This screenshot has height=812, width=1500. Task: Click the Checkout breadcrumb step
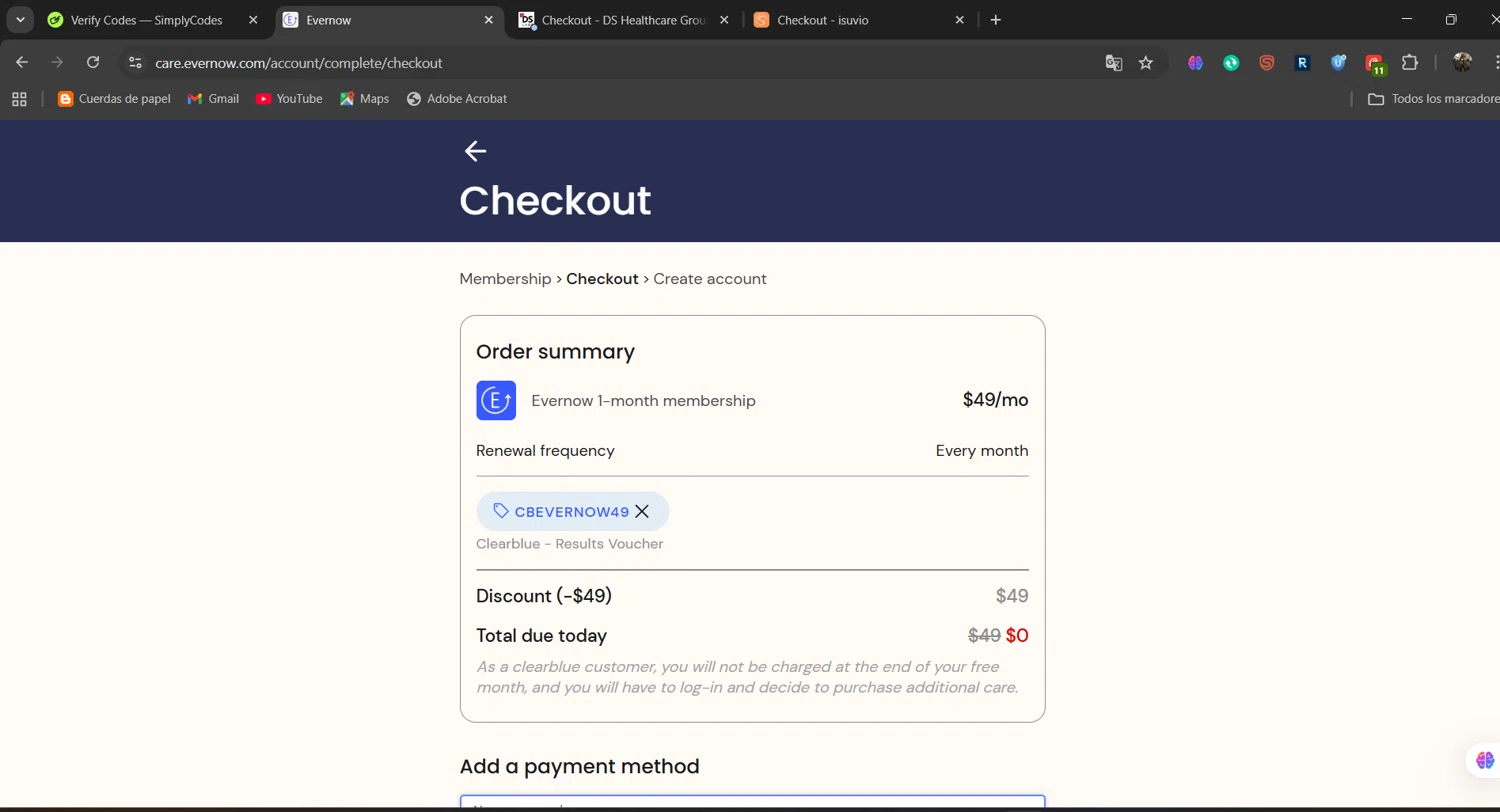pos(602,279)
